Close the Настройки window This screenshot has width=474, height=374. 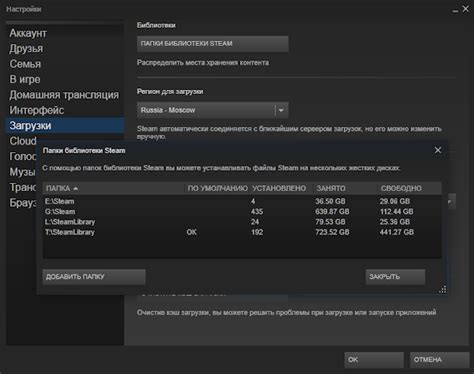466,9
